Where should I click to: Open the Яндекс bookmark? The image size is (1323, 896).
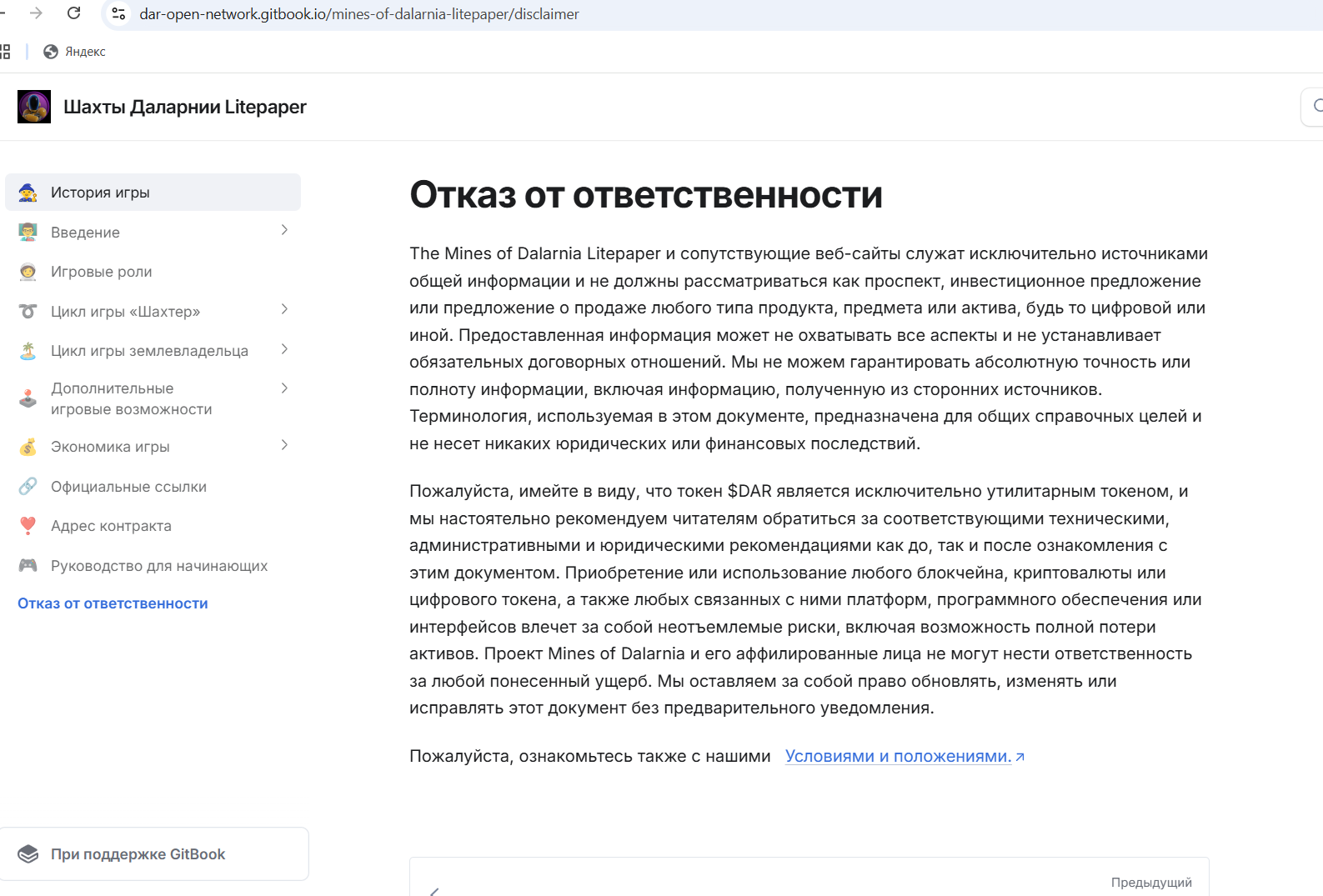click(x=74, y=52)
